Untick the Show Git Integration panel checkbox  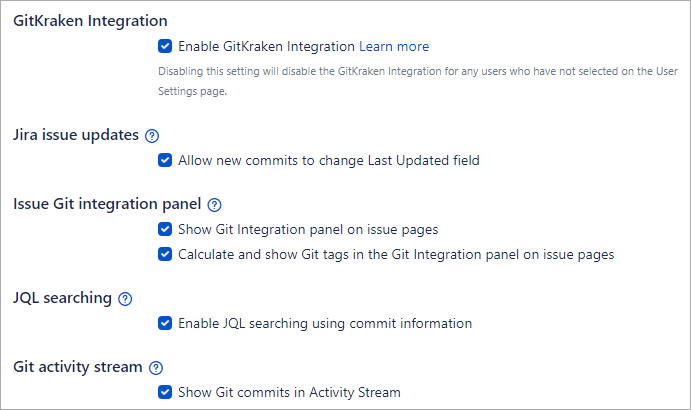pos(165,229)
